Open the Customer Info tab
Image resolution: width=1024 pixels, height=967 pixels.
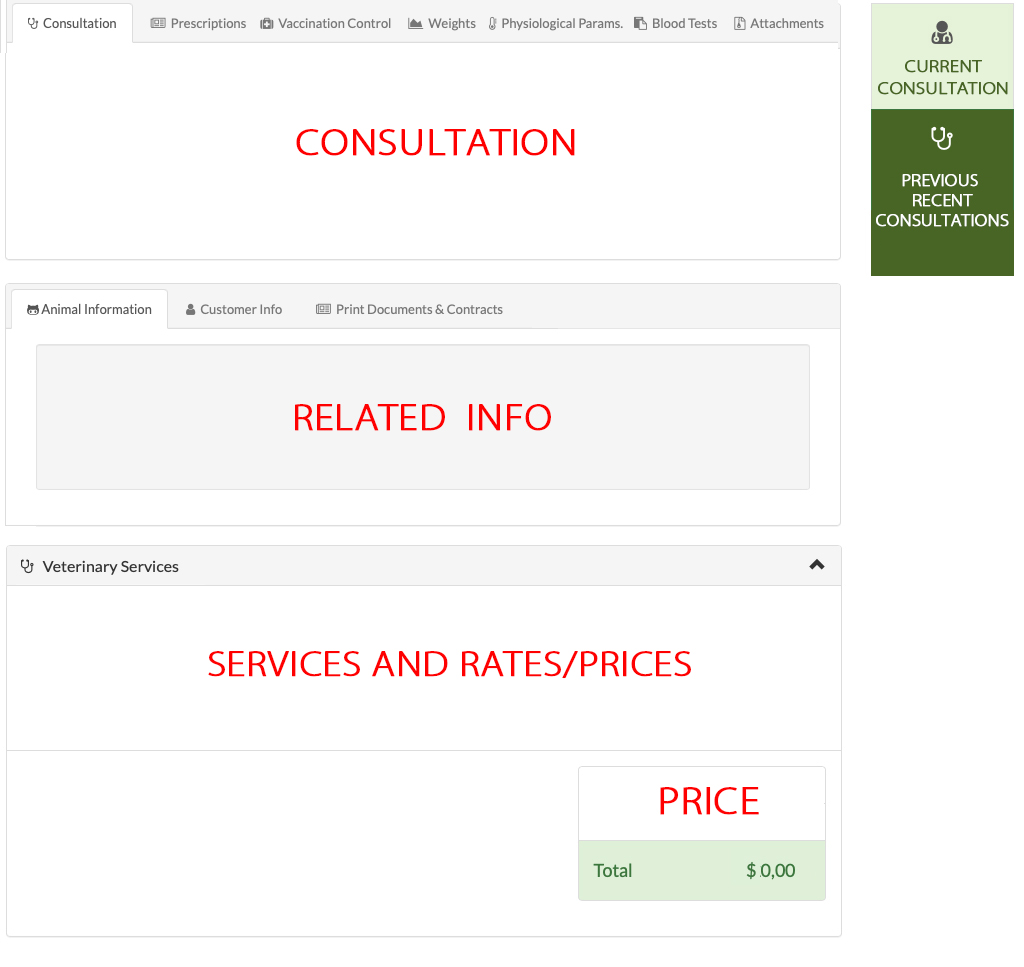click(x=234, y=309)
